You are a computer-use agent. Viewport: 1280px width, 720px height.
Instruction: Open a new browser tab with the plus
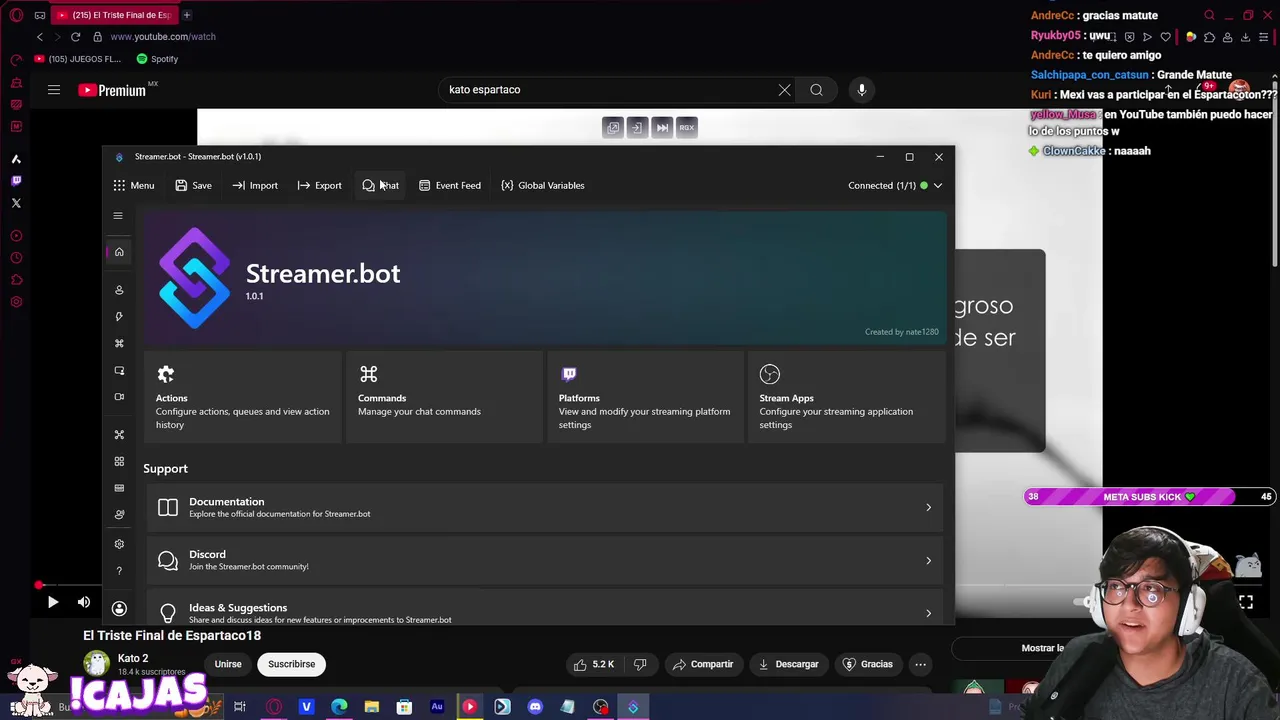pos(187,15)
